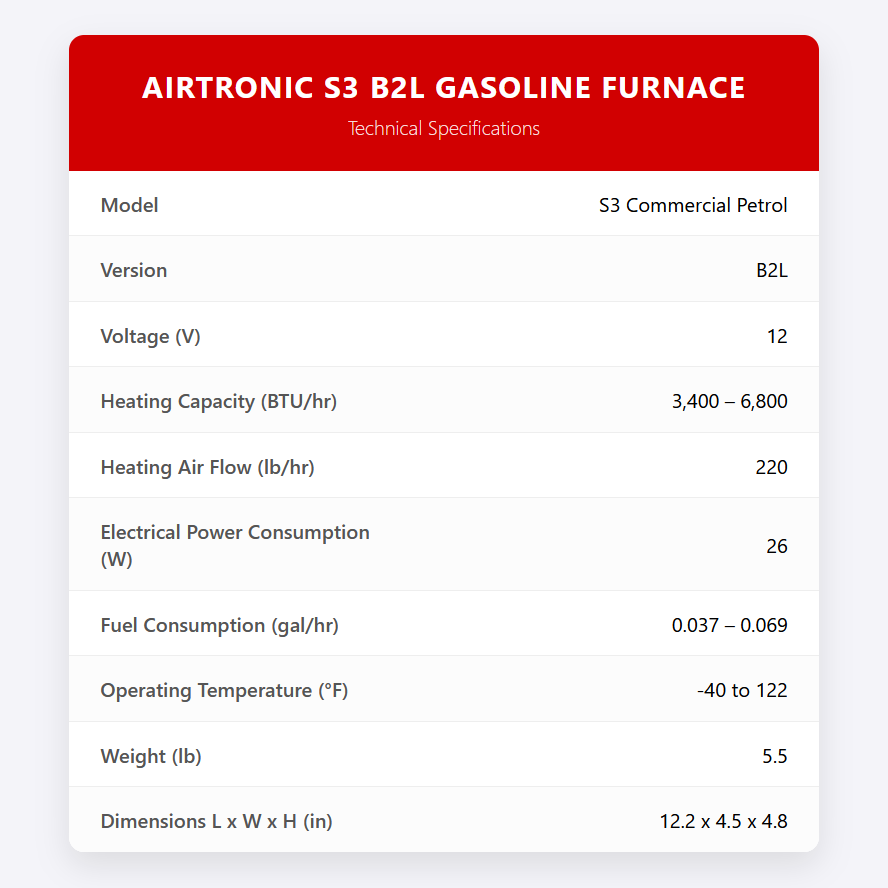Select the Version row label

coord(134,271)
